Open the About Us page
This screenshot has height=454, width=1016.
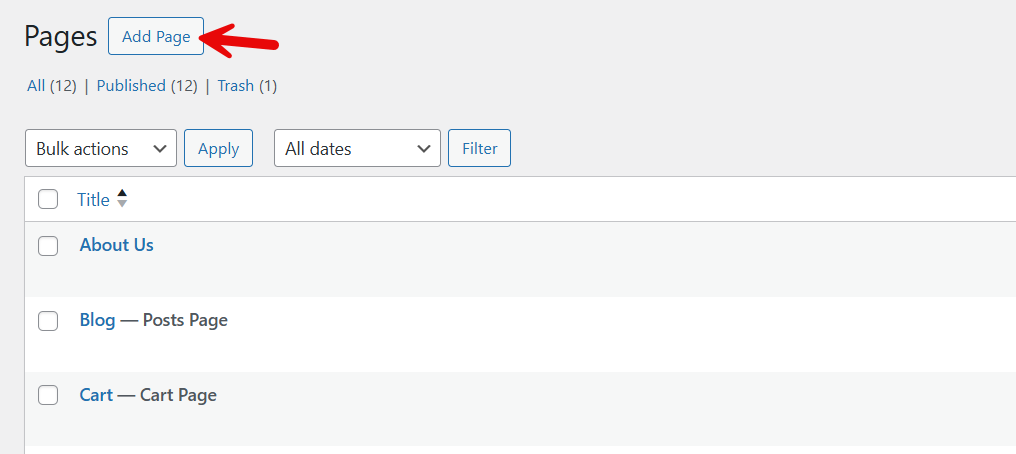tap(116, 245)
